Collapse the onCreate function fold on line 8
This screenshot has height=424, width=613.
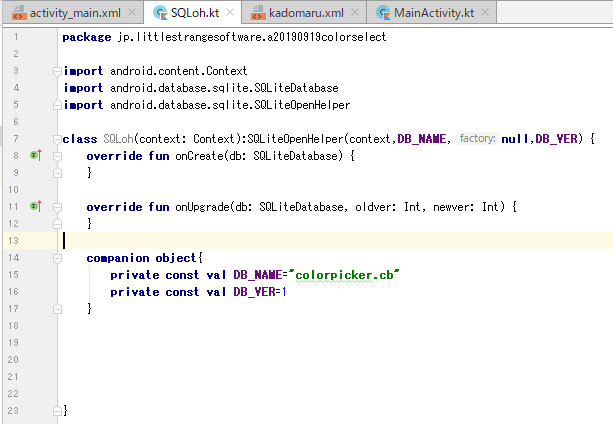[57, 156]
